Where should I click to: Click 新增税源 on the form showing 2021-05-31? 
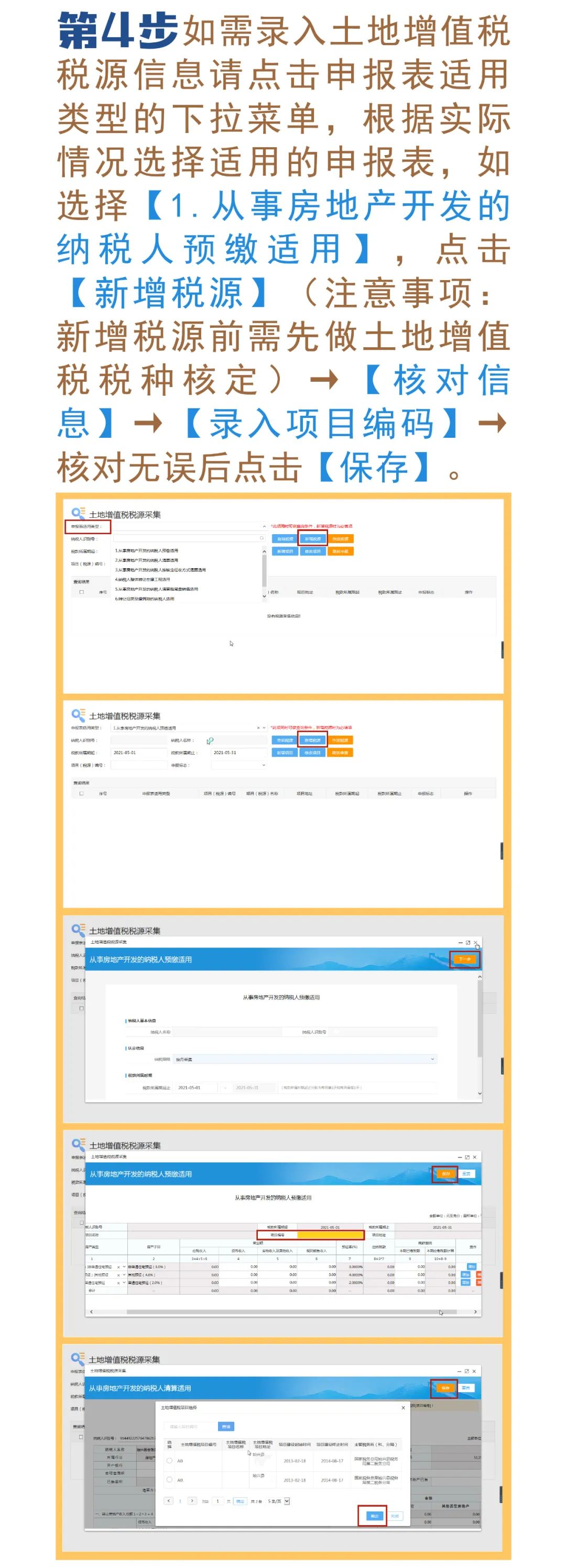(x=312, y=740)
